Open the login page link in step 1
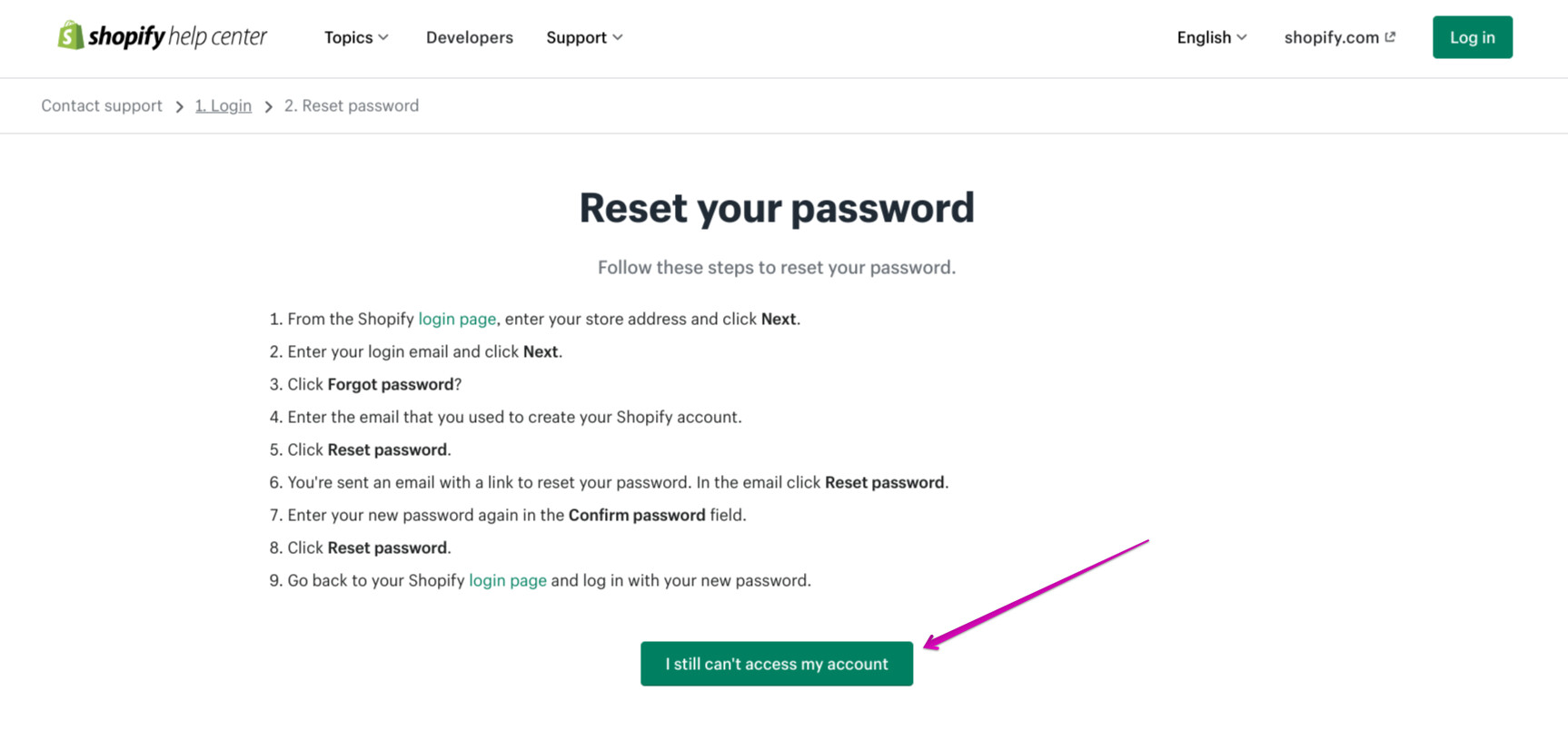 (x=457, y=319)
